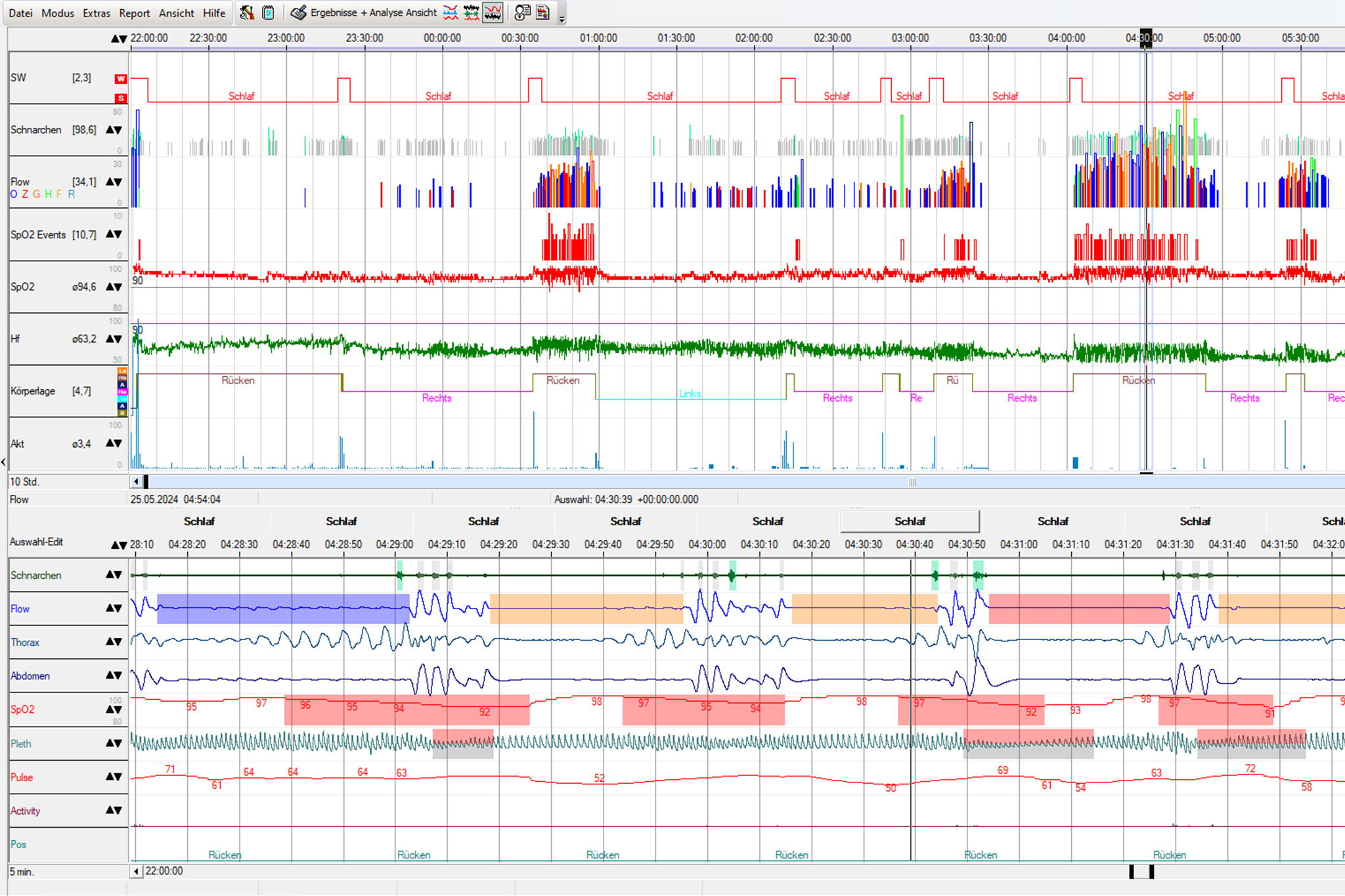
Task: Open the 5 min. time range selector
Action: (x=22, y=872)
